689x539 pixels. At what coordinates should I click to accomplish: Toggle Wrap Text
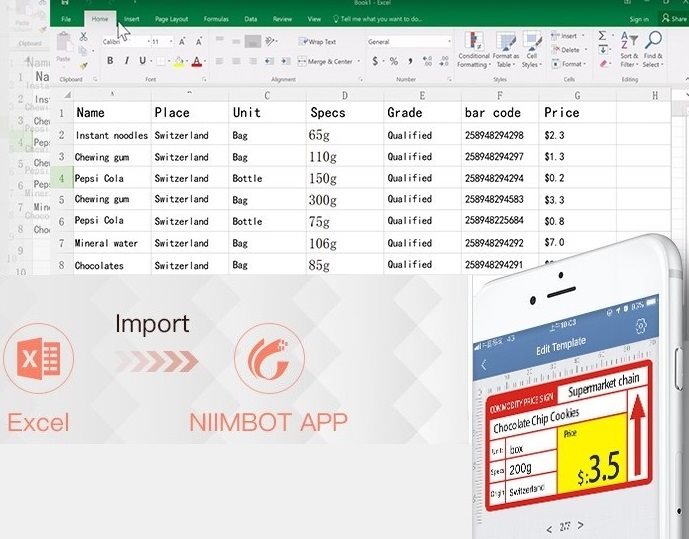pyautogui.click(x=317, y=42)
